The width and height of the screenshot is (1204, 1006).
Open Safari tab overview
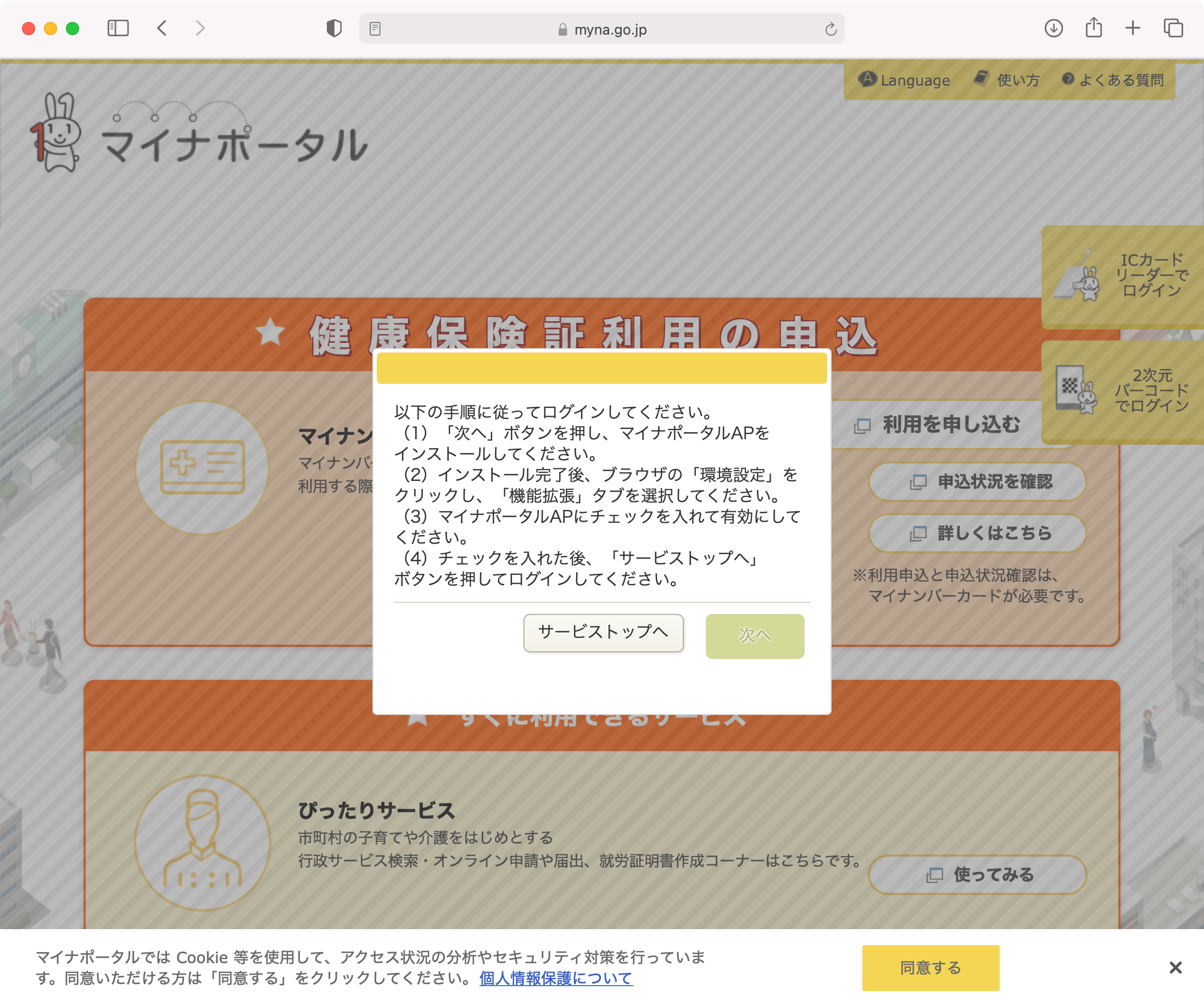[1173, 28]
